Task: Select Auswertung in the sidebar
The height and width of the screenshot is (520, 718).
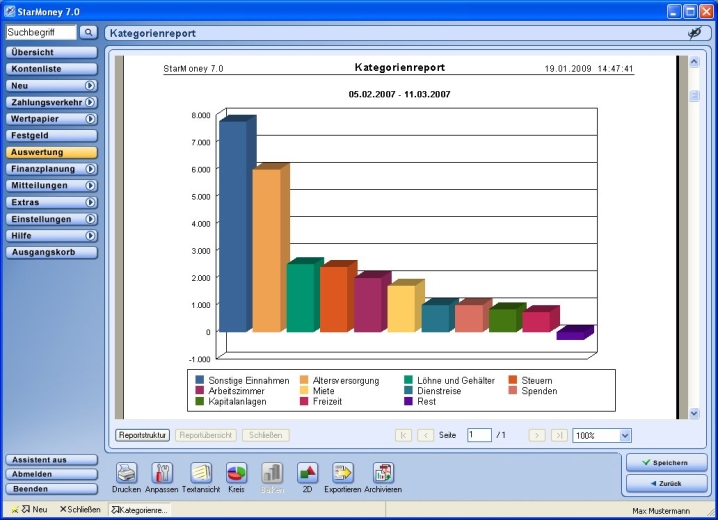Action: pos(51,152)
